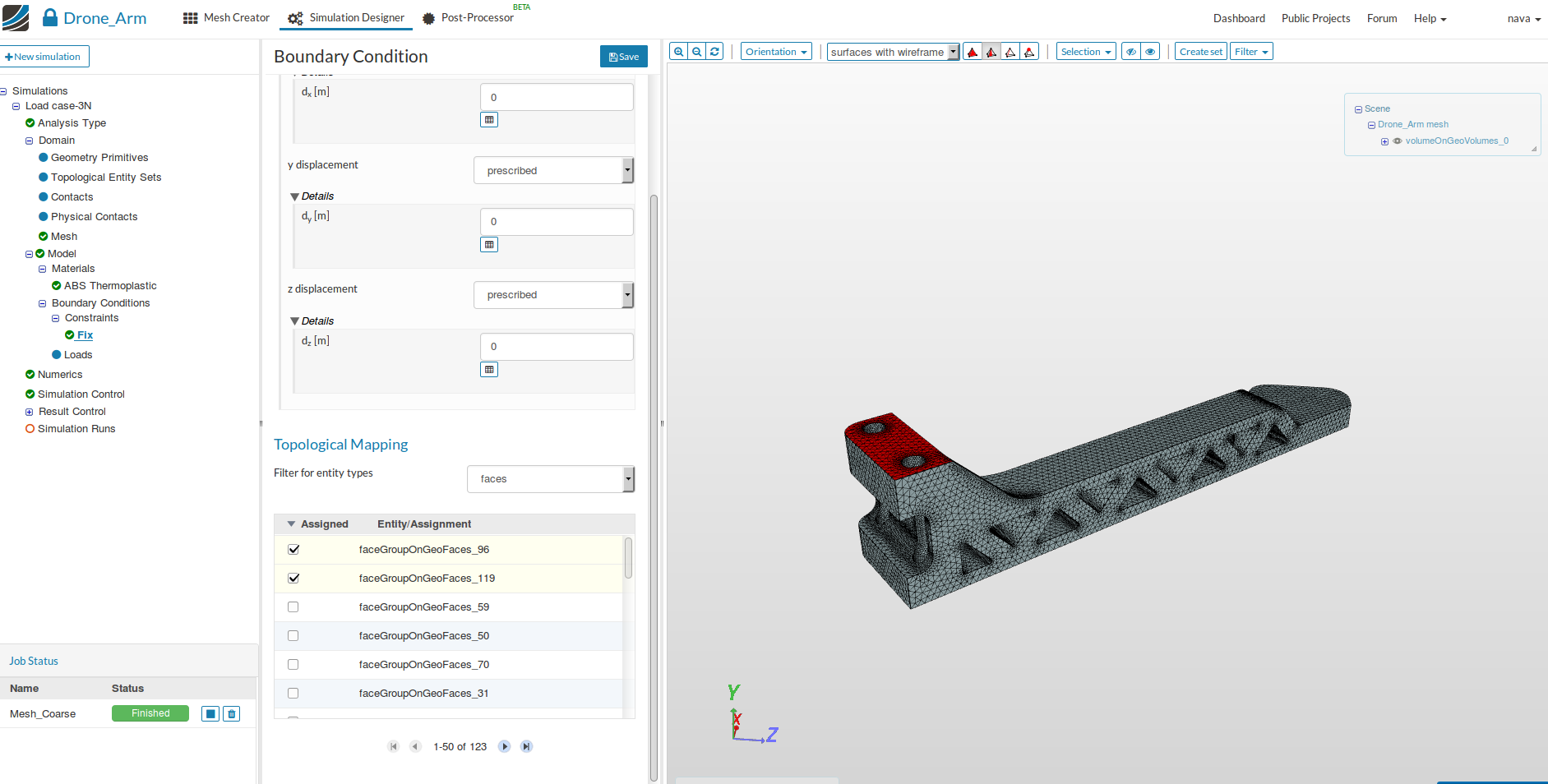The width and height of the screenshot is (1548, 784).
Task: Click the show all eye icon
Action: [1150, 52]
